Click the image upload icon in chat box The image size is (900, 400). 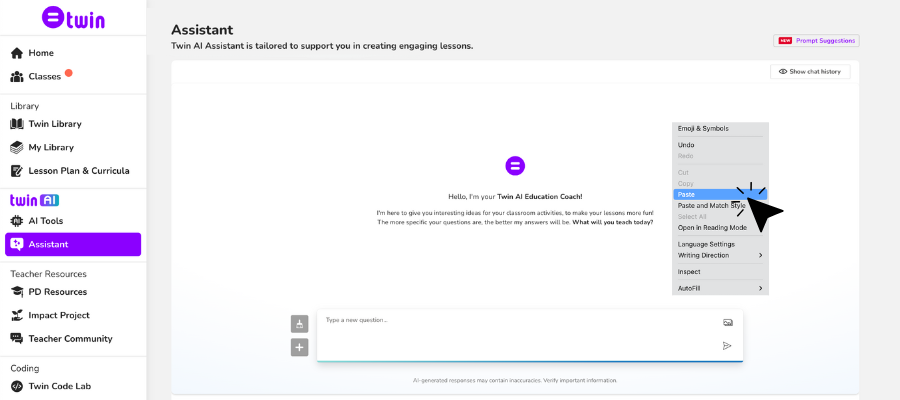pos(727,322)
